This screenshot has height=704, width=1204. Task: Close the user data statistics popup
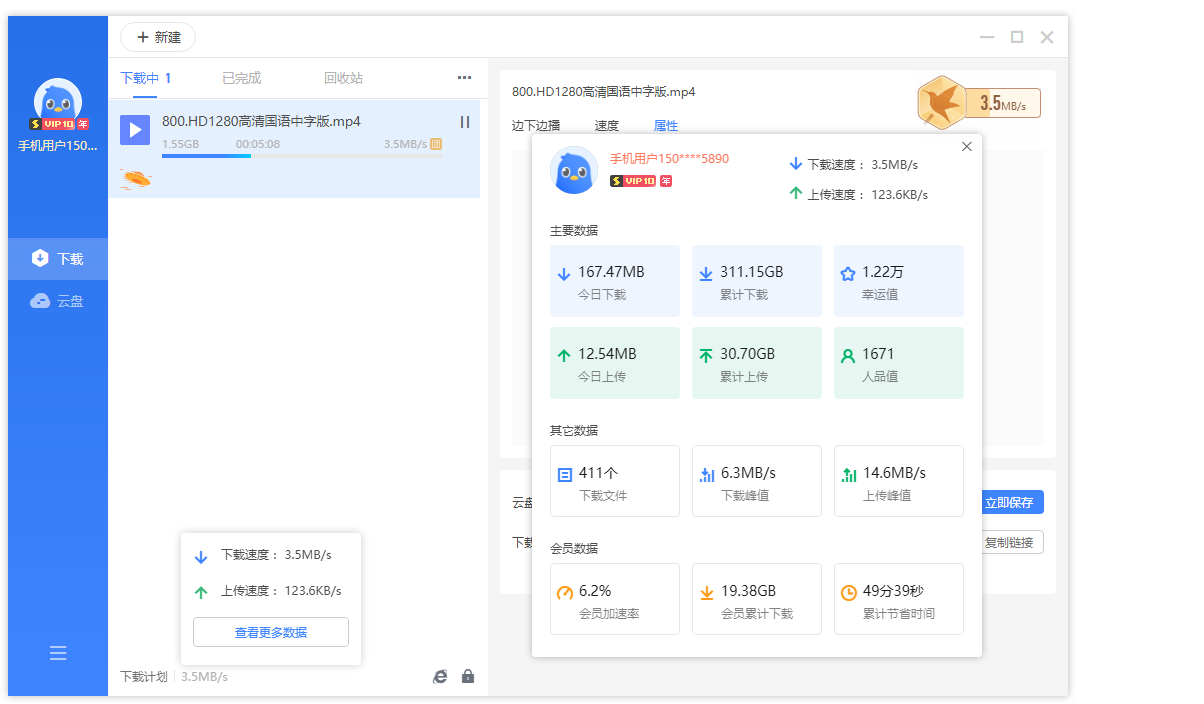[x=966, y=147]
